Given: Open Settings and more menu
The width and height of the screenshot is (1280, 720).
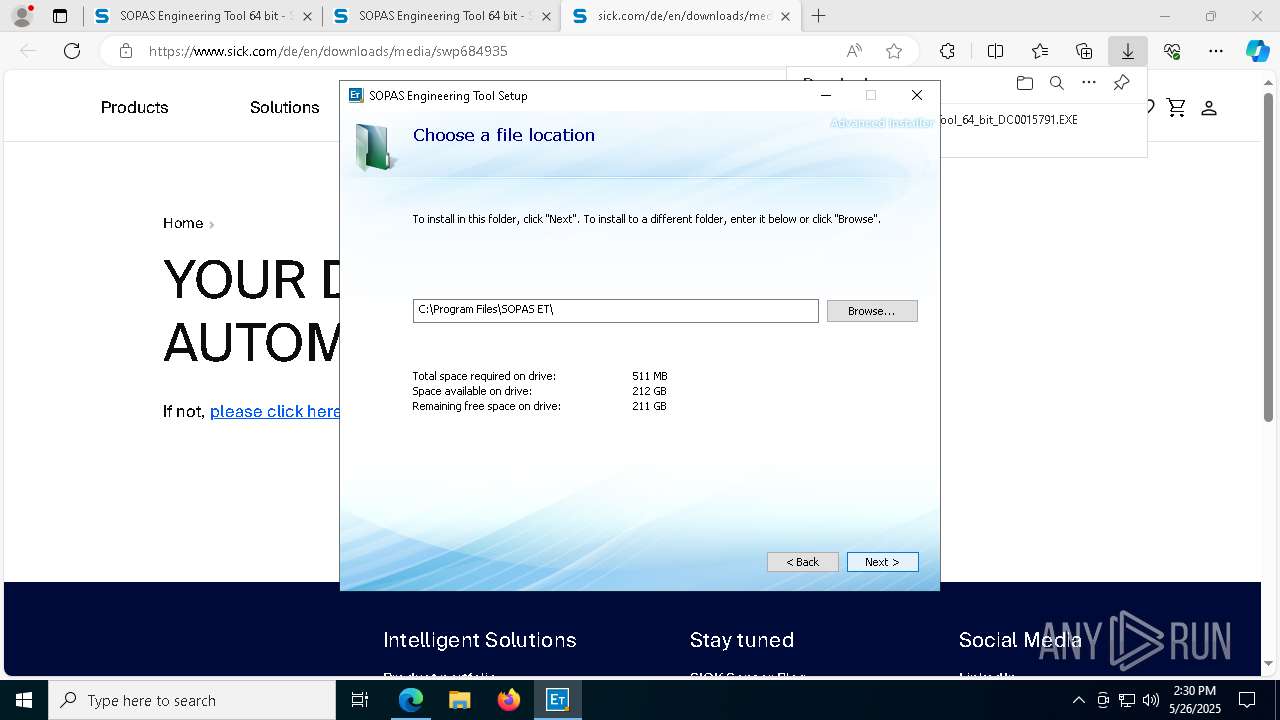Looking at the screenshot, I should 1216,51.
